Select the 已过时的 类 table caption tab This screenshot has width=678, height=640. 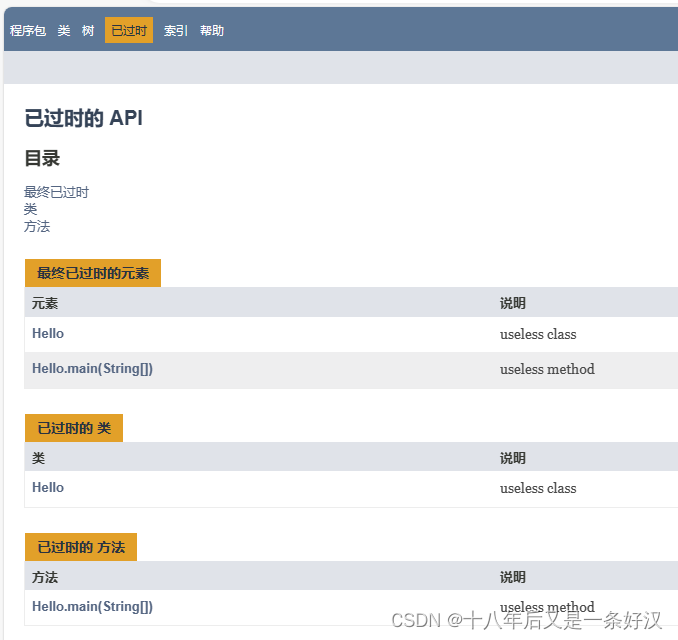pyautogui.click(x=74, y=428)
